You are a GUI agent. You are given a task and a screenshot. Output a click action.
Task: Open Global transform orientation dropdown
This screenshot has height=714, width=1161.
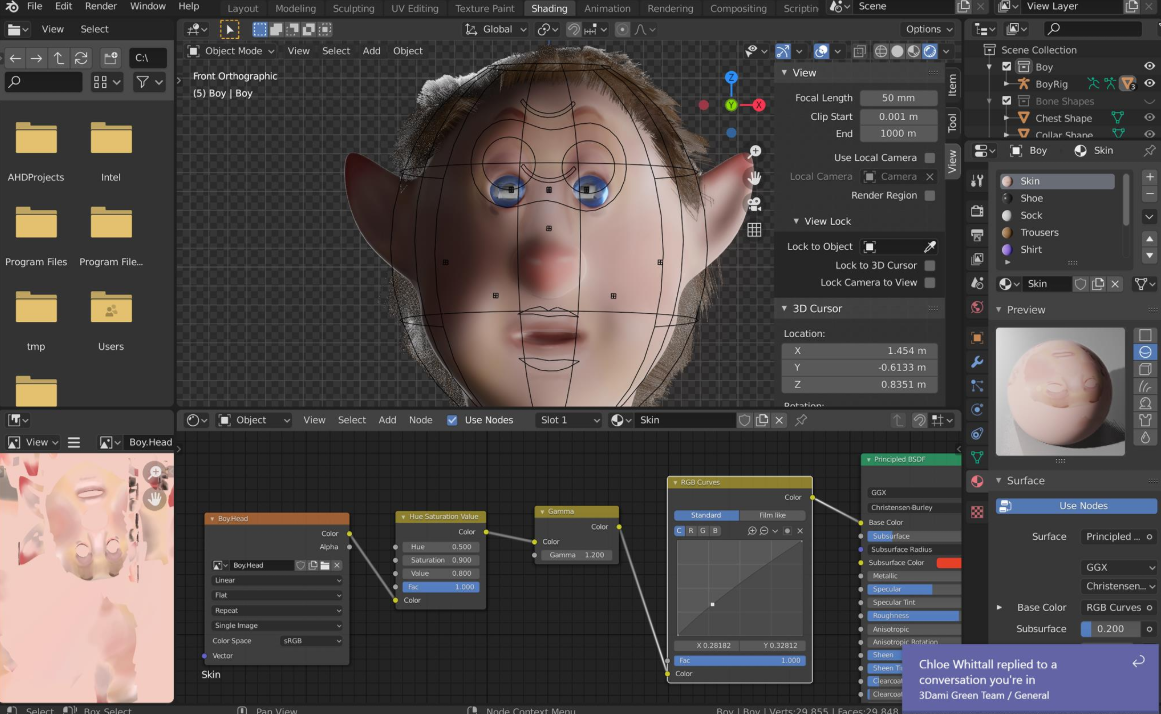pyautogui.click(x=495, y=30)
